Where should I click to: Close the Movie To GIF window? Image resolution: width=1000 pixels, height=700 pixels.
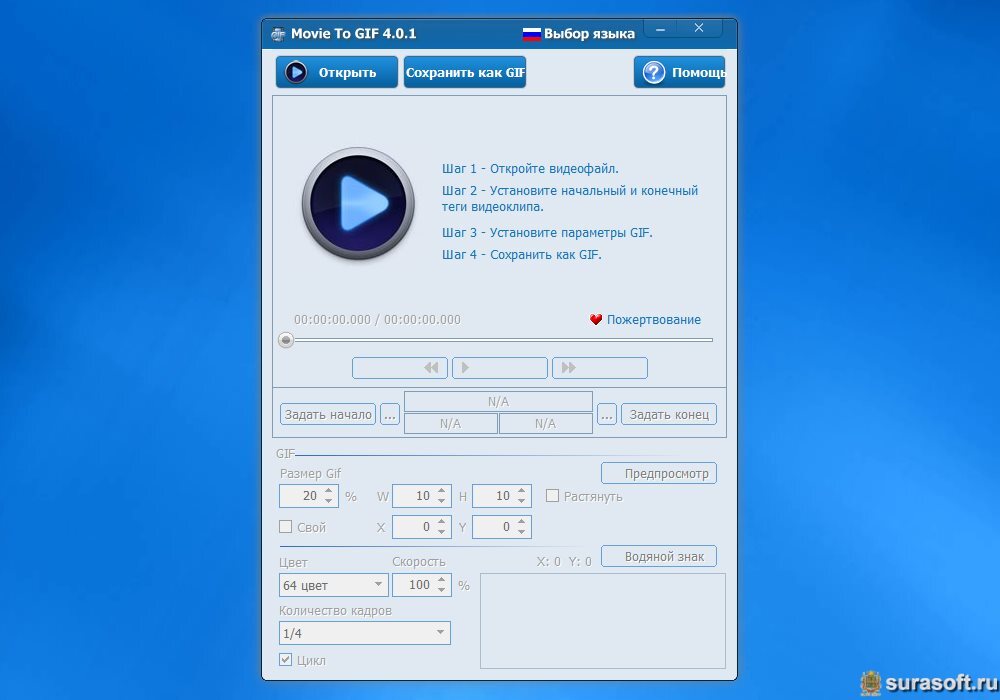pyautogui.click(x=699, y=28)
